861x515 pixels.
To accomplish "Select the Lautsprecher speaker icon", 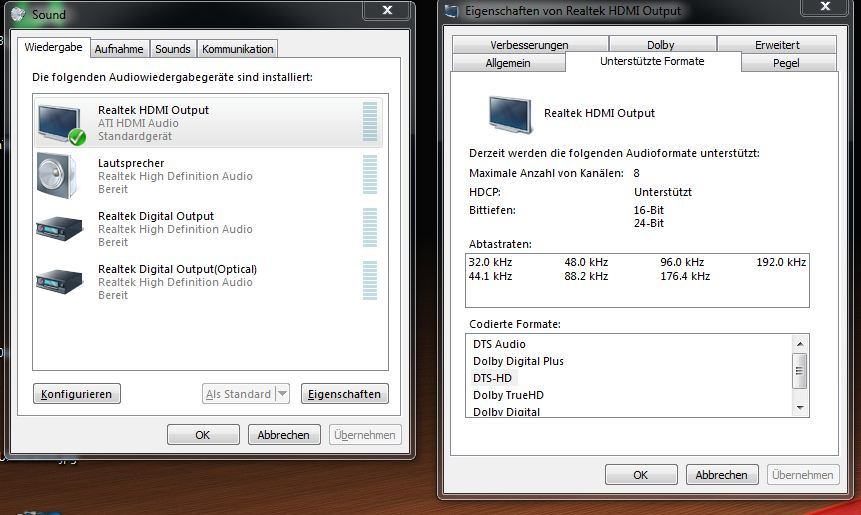I will point(57,176).
